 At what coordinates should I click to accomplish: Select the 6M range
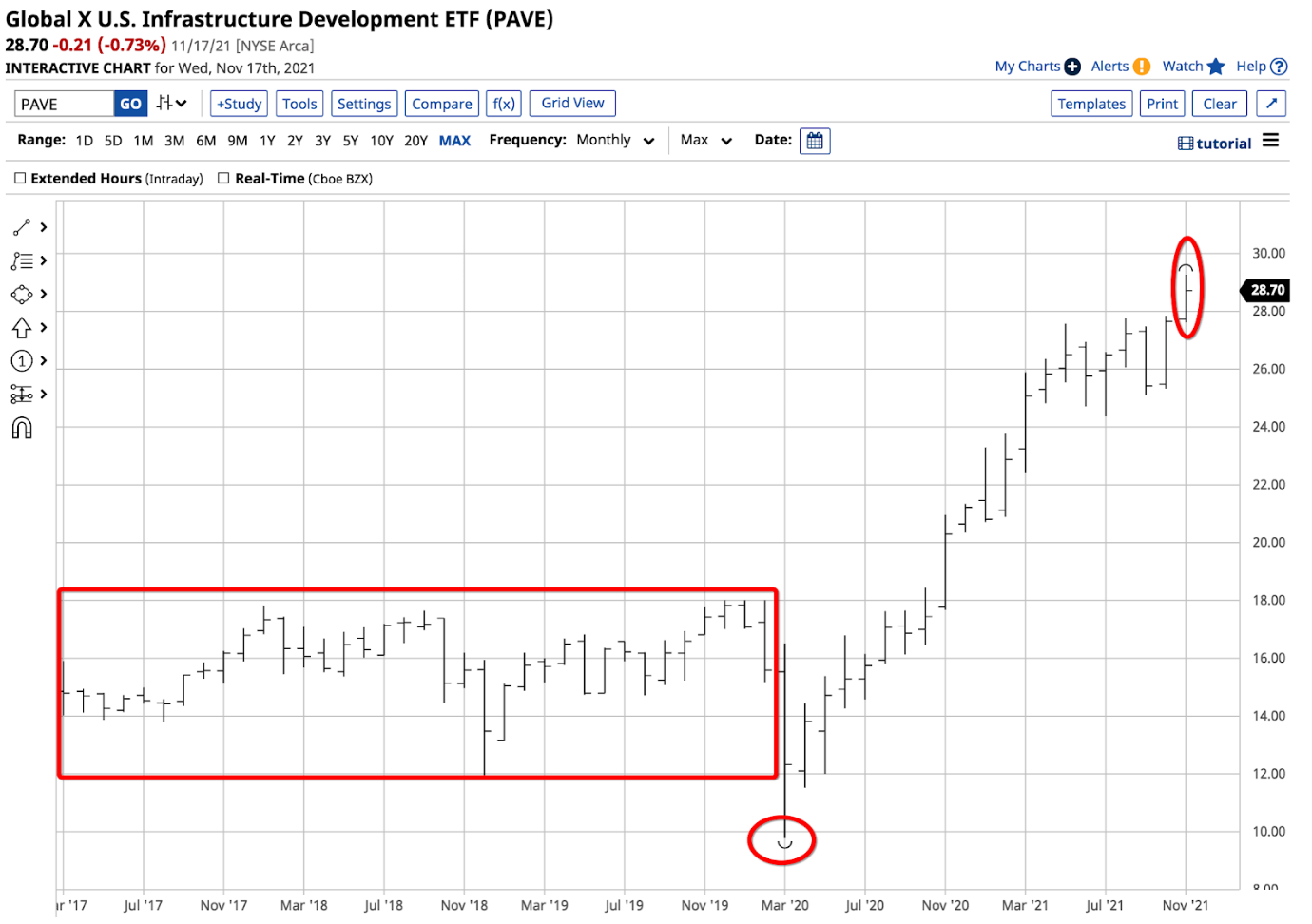click(206, 141)
